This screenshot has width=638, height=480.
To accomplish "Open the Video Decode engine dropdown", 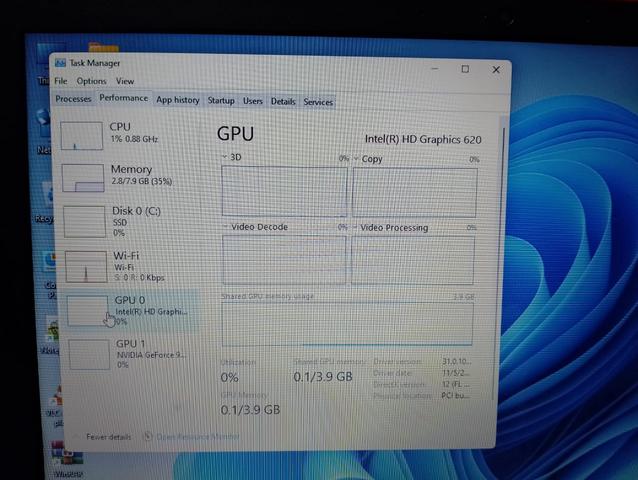I will 225,227.
